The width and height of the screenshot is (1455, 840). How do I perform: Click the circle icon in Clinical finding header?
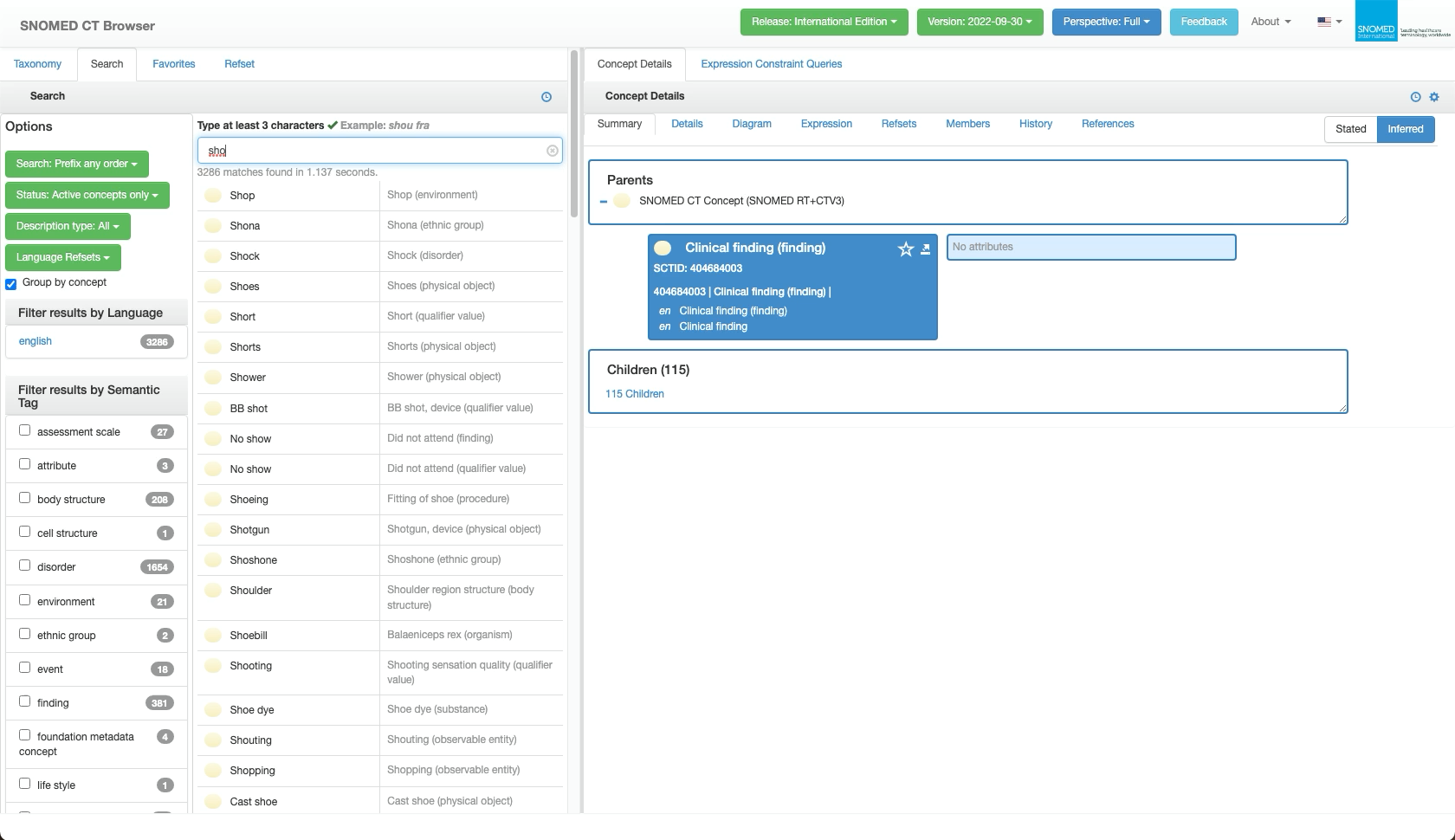663,249
